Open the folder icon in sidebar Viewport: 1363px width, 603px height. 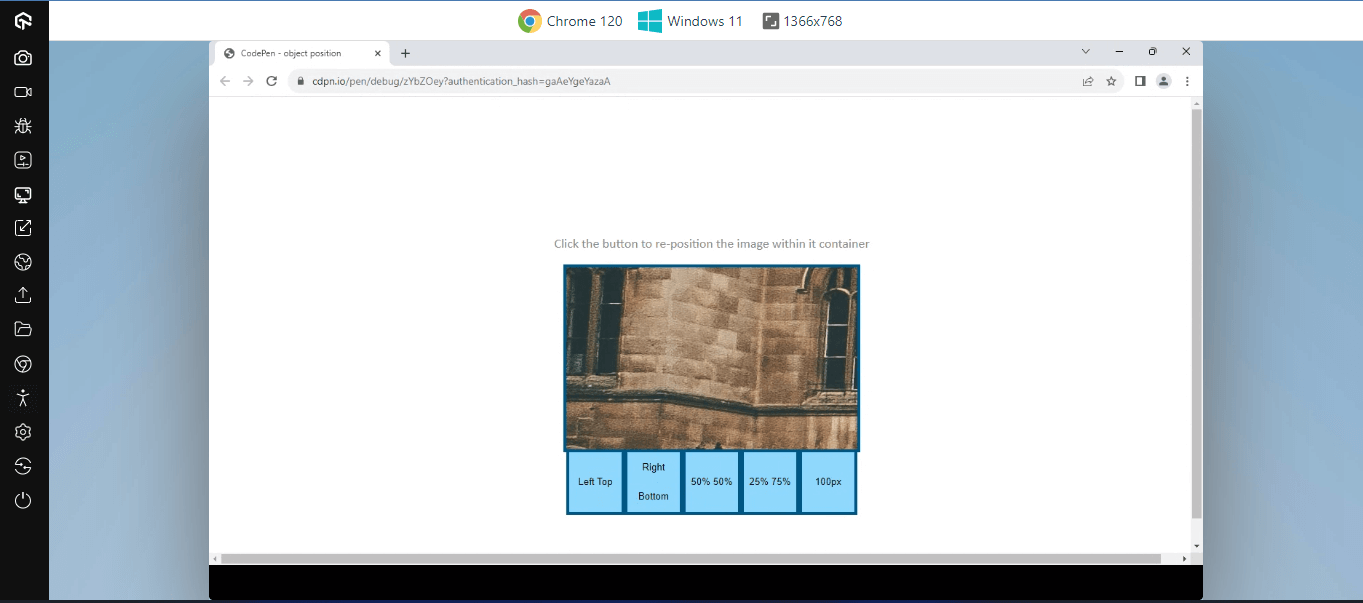23,330
